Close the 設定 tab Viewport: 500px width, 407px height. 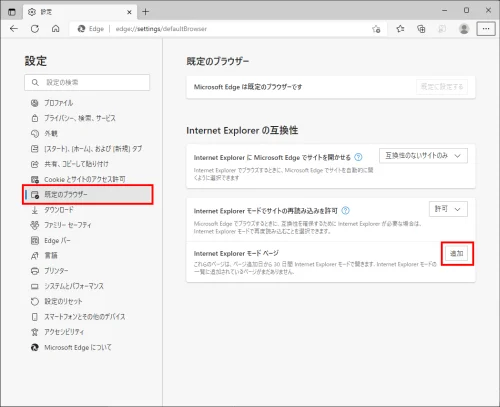tap(129, 12)
